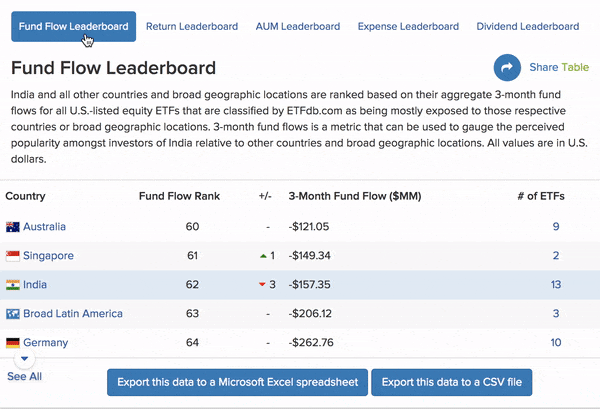Image resolution: width=600 pixels, height=409 pixels.
Task: Click the See All link
Action: coord(25,377)
